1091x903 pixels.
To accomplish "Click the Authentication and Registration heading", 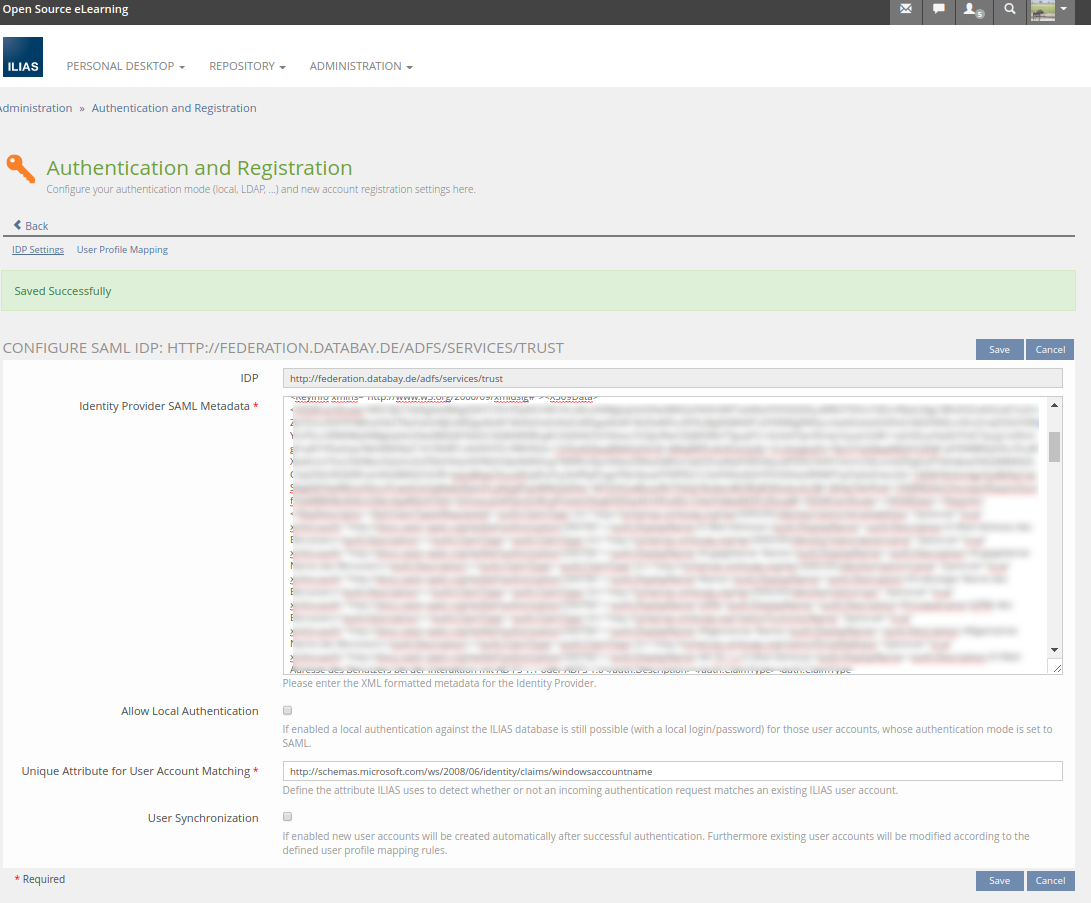I will 199,168.
